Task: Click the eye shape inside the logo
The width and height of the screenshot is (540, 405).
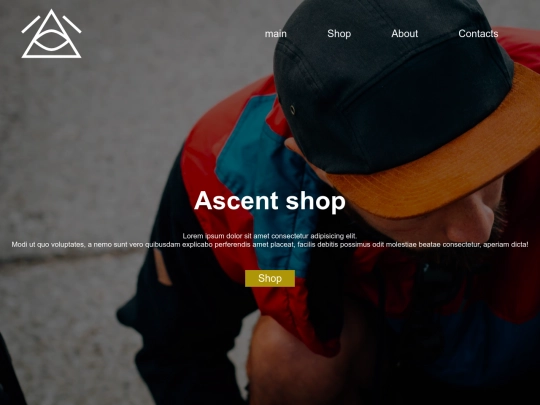Action: (52, 40)
